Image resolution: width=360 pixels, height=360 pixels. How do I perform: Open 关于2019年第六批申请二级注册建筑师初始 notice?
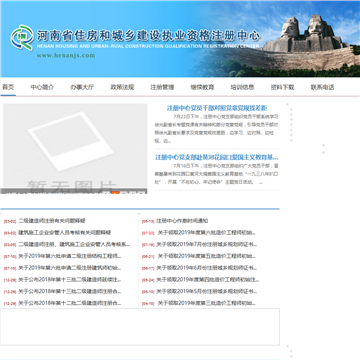(70, 268)
